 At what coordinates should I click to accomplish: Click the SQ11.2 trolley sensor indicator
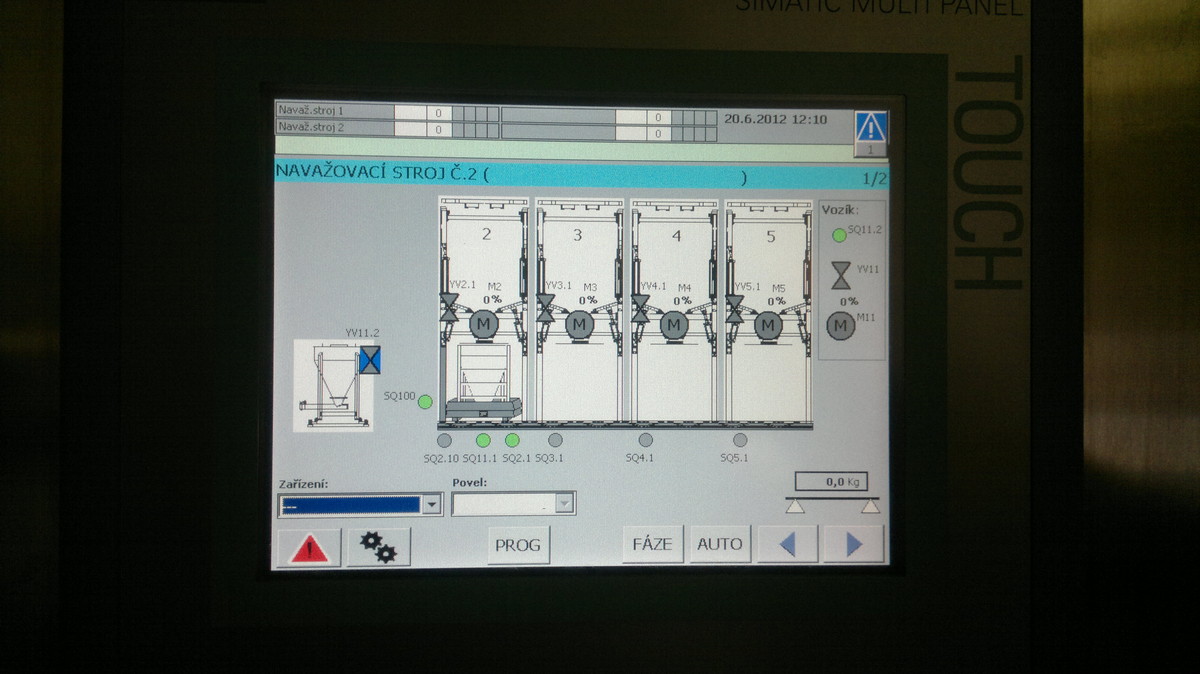[x=839, y=235]
